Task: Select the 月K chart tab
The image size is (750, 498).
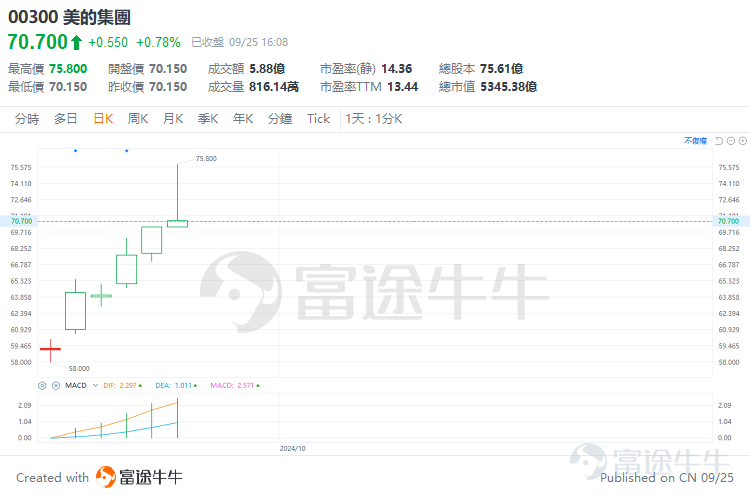Action: click(x=173, y=119)
